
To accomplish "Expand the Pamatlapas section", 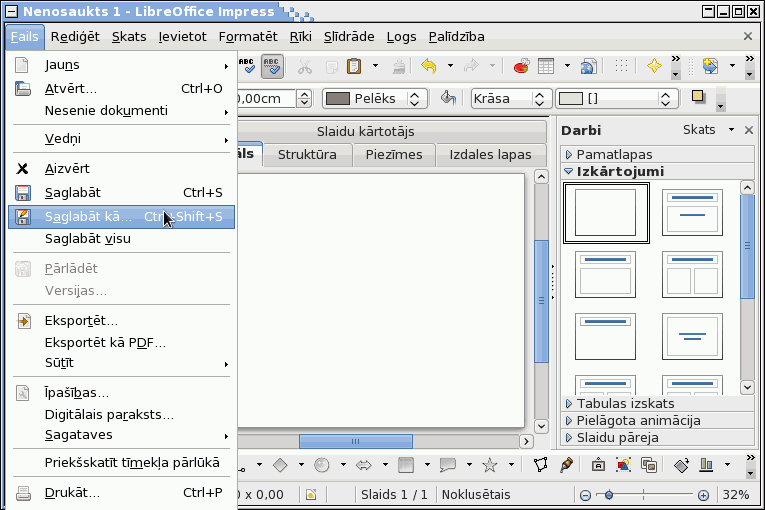I will (x=657, y=155).
